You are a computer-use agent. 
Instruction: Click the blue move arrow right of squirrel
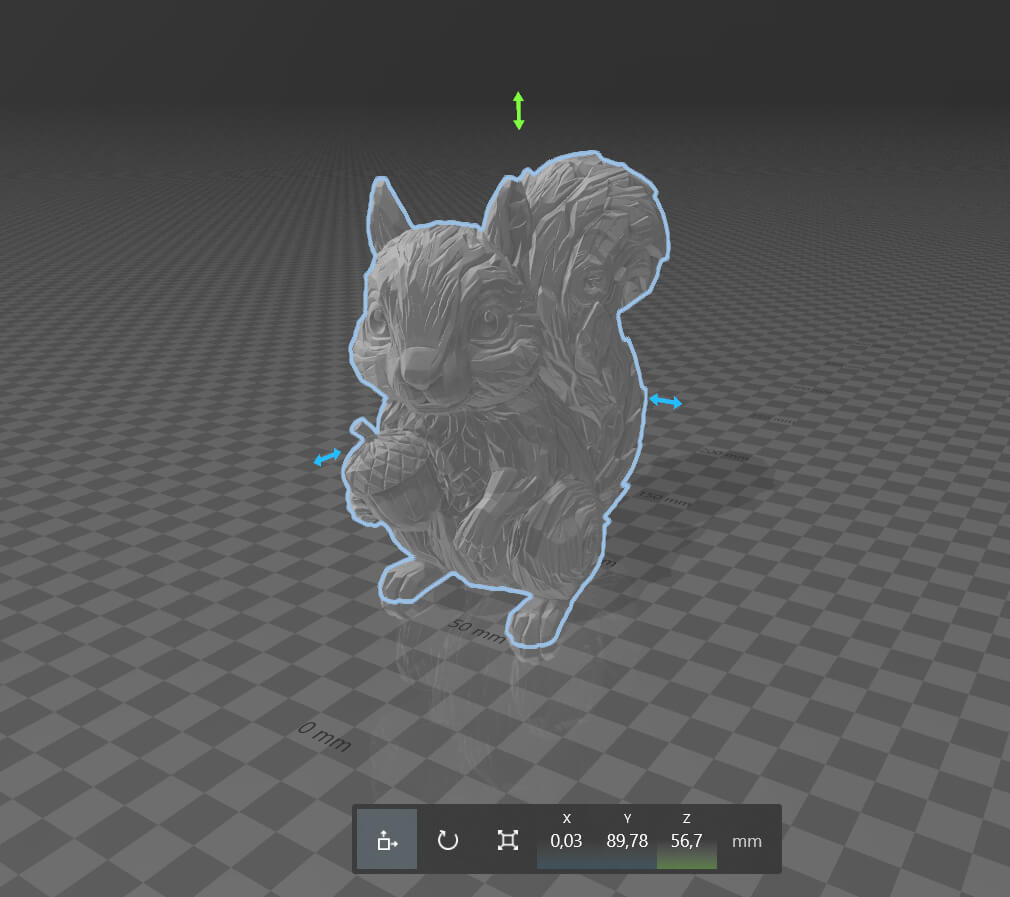665,402
